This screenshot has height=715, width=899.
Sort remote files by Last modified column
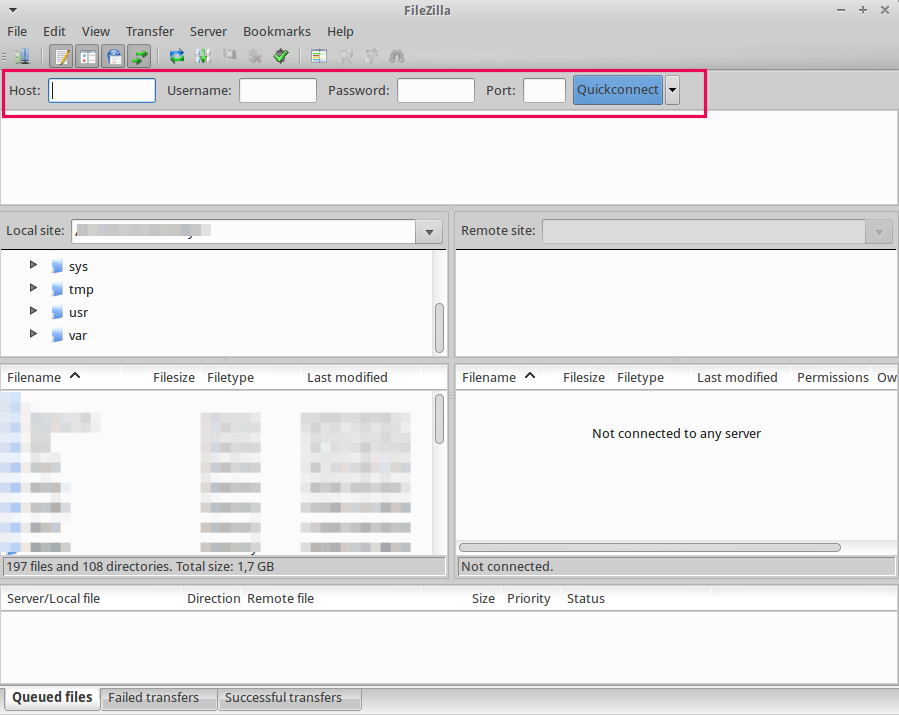pos(741,377)
